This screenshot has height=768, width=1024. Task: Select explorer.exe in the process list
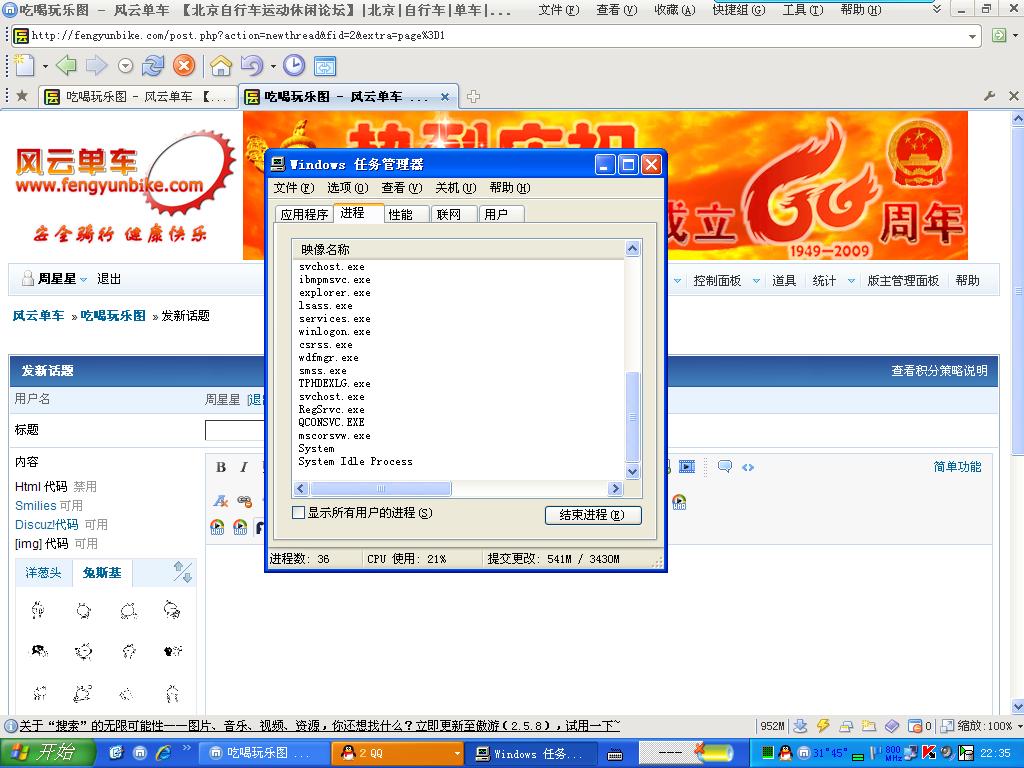pyautogui.click(x=334, y=293)
